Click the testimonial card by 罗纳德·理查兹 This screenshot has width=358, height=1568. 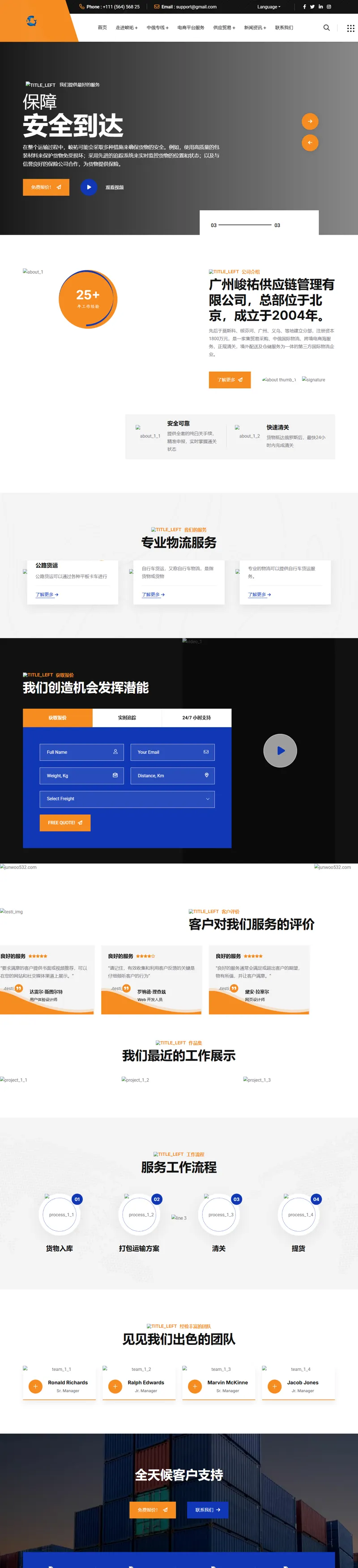pos(151,979)
